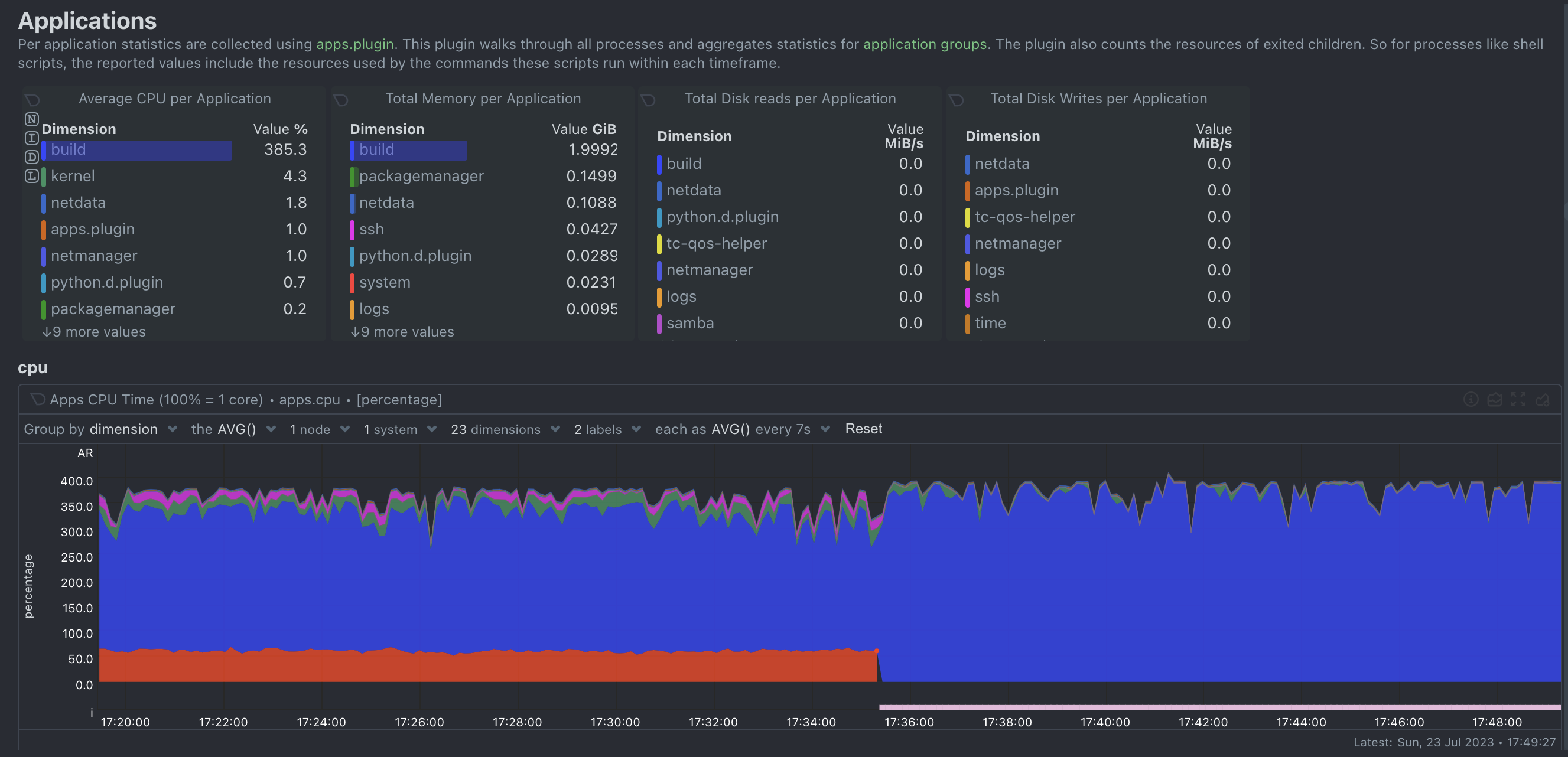Toggle kernel dimension in Average CPU table

[73, 177]
